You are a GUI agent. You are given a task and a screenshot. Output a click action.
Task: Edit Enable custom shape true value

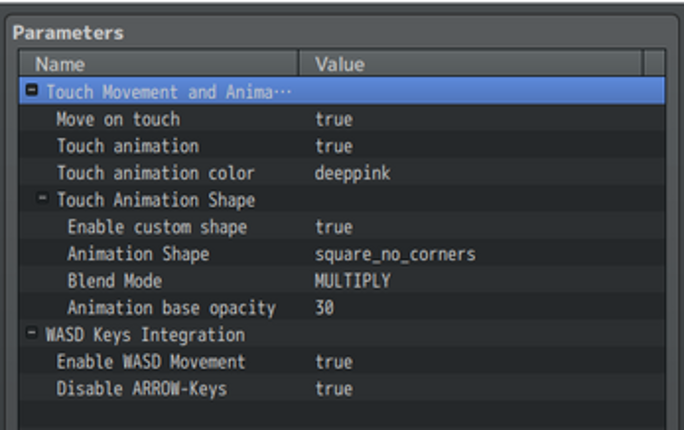[334, 227]
